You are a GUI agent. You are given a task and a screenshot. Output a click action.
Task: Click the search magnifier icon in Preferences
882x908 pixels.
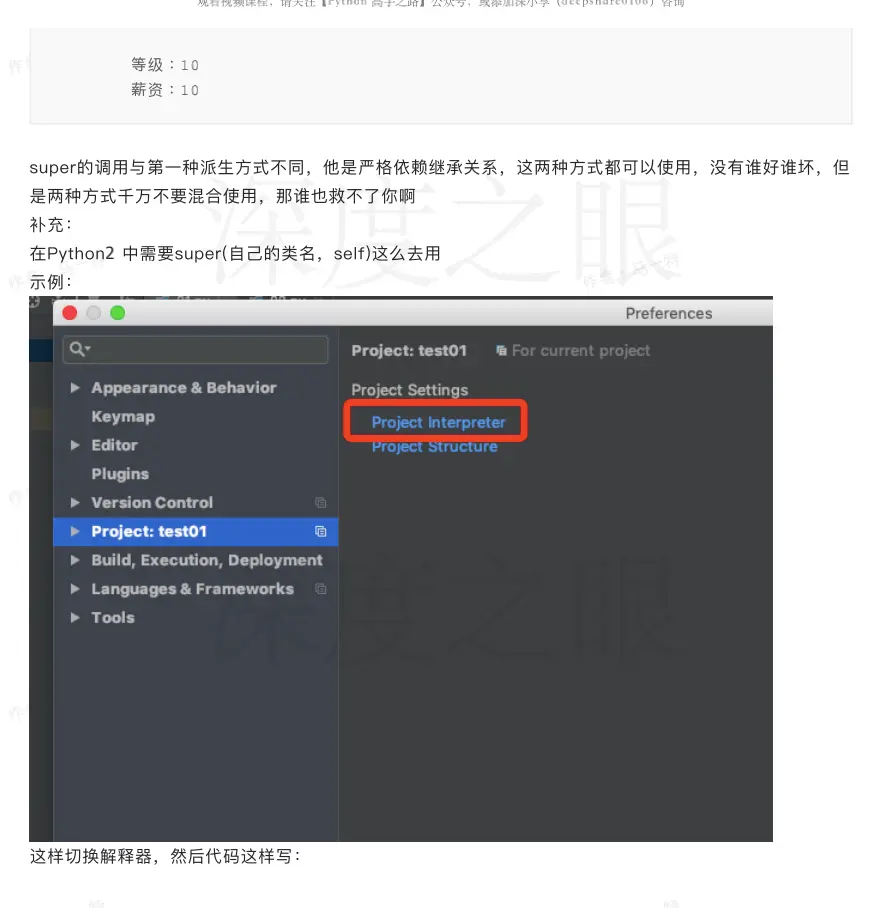tap(79, 349)
